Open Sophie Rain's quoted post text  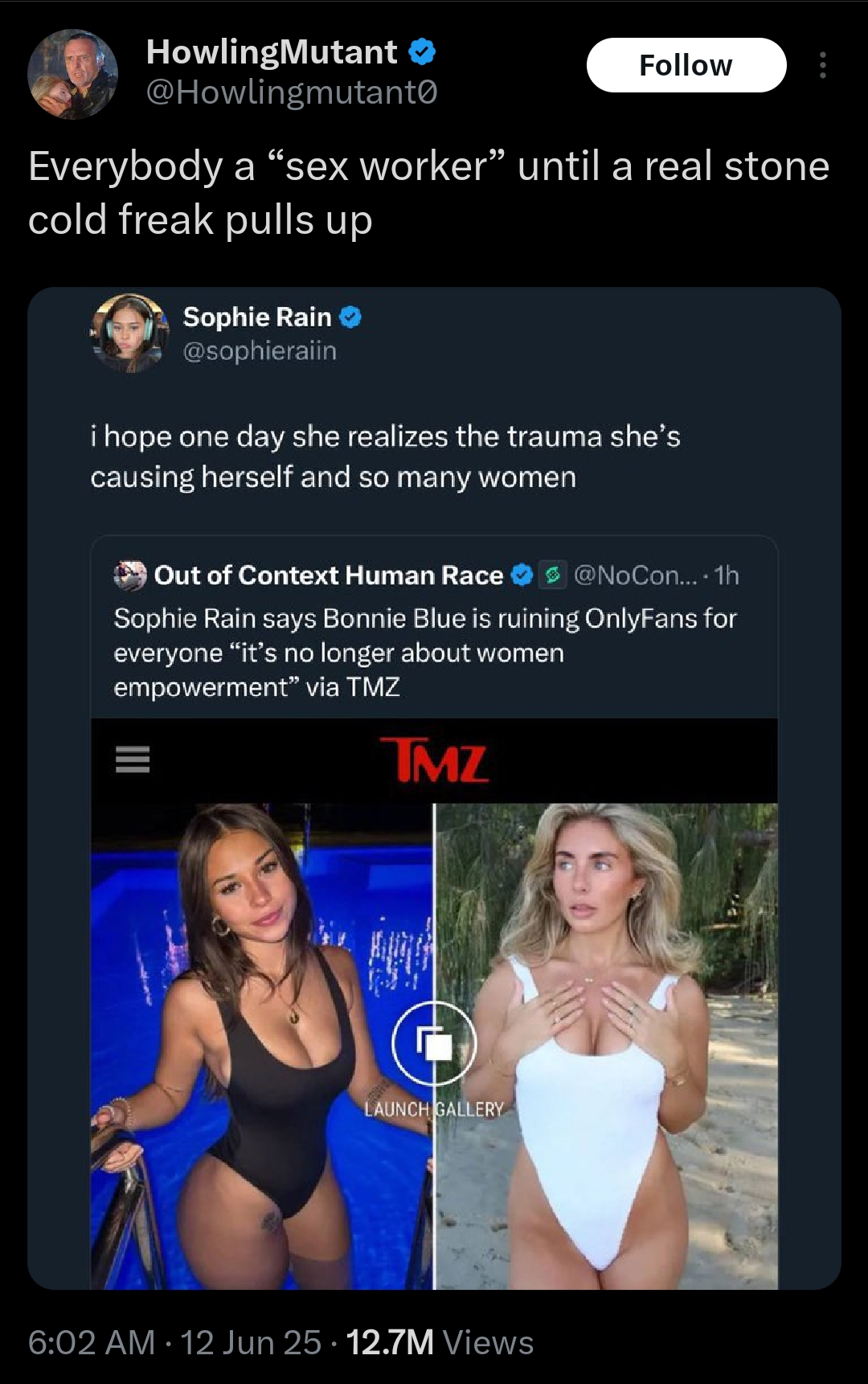[384, 457]
